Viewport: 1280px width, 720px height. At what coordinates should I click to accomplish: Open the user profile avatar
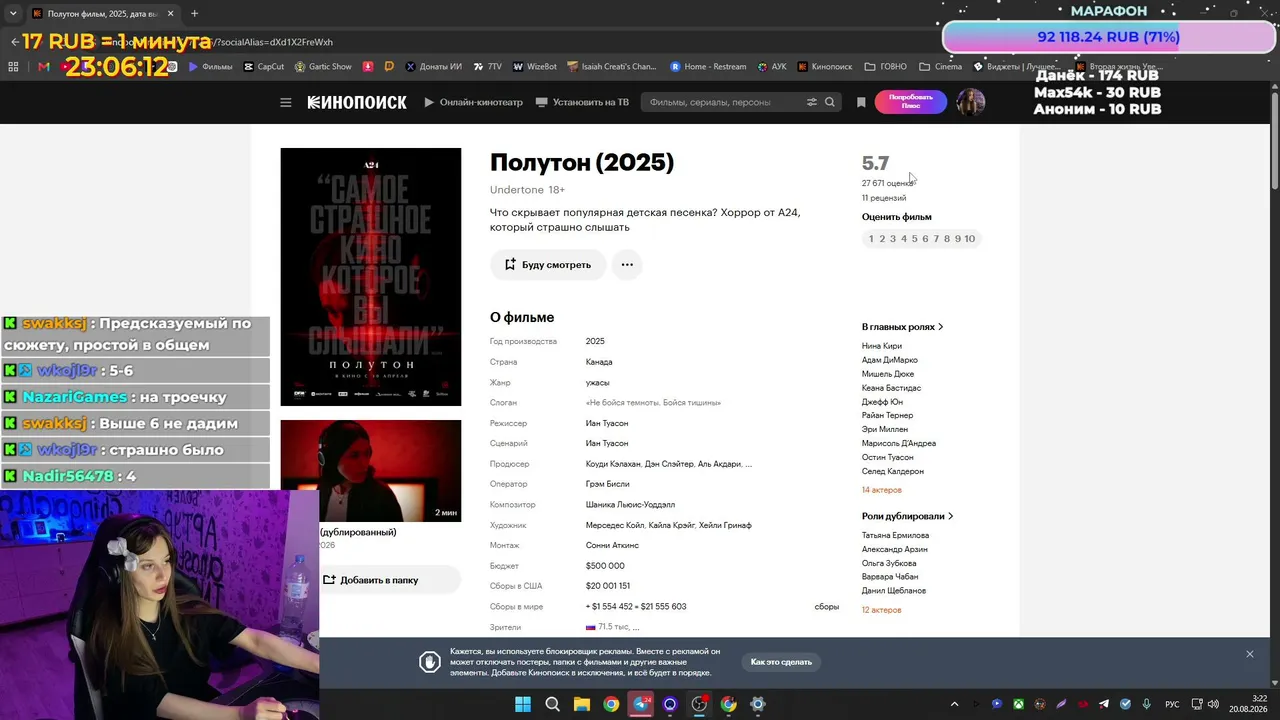pyautogui.click(x=971, y=102)
